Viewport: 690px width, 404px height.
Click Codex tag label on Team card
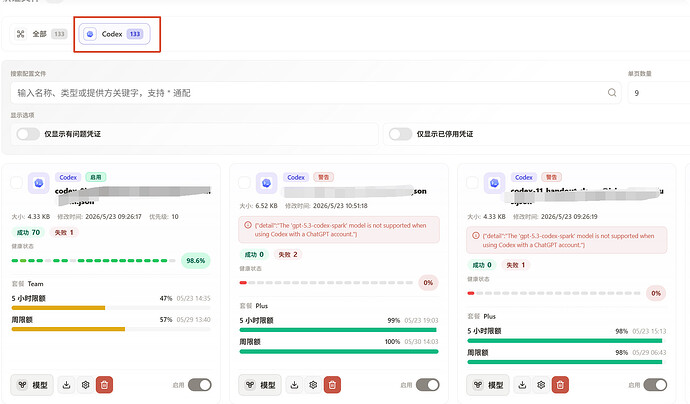click(68, 177)
